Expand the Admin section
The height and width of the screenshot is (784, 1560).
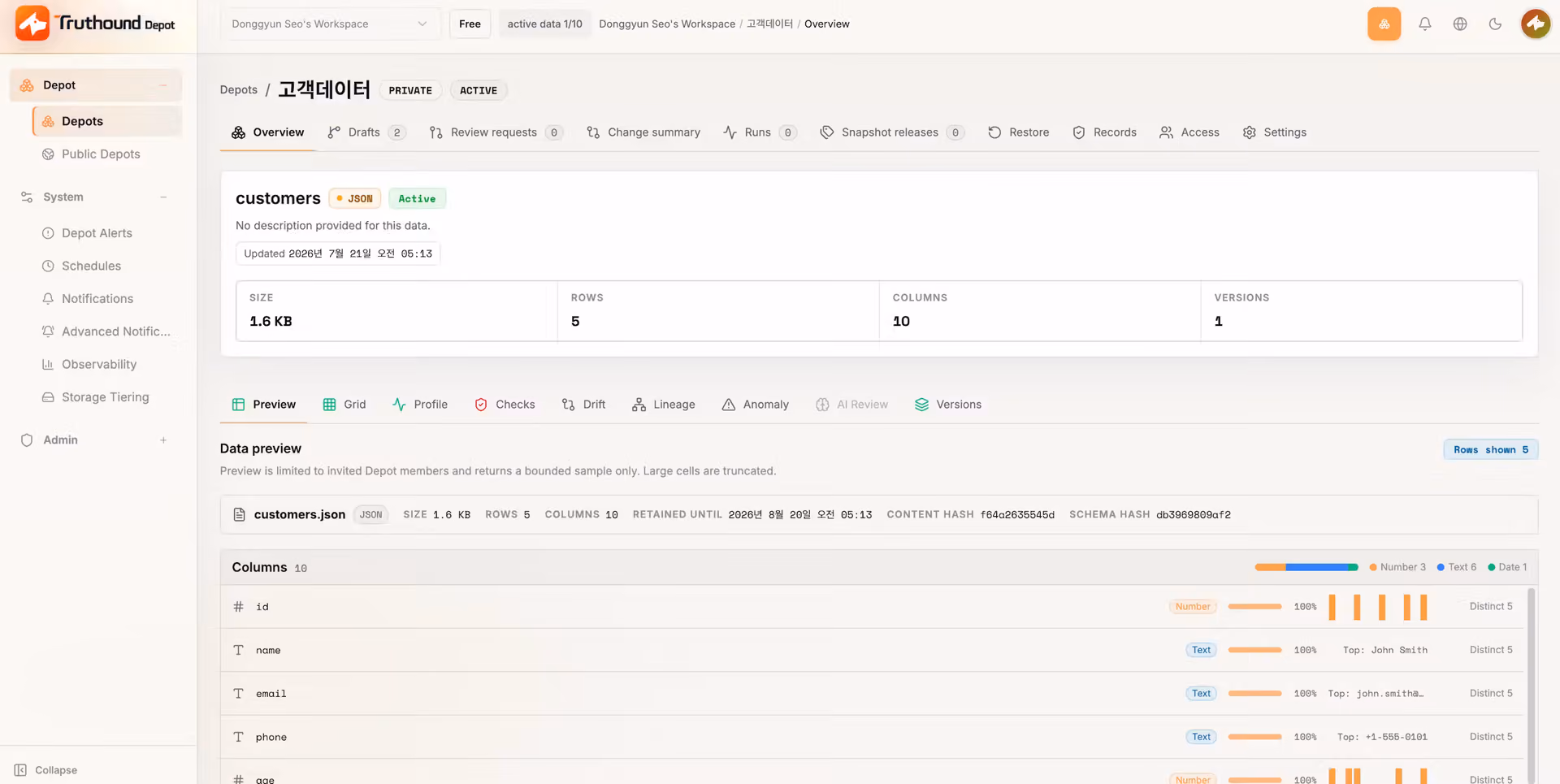(x=163, y=440)
